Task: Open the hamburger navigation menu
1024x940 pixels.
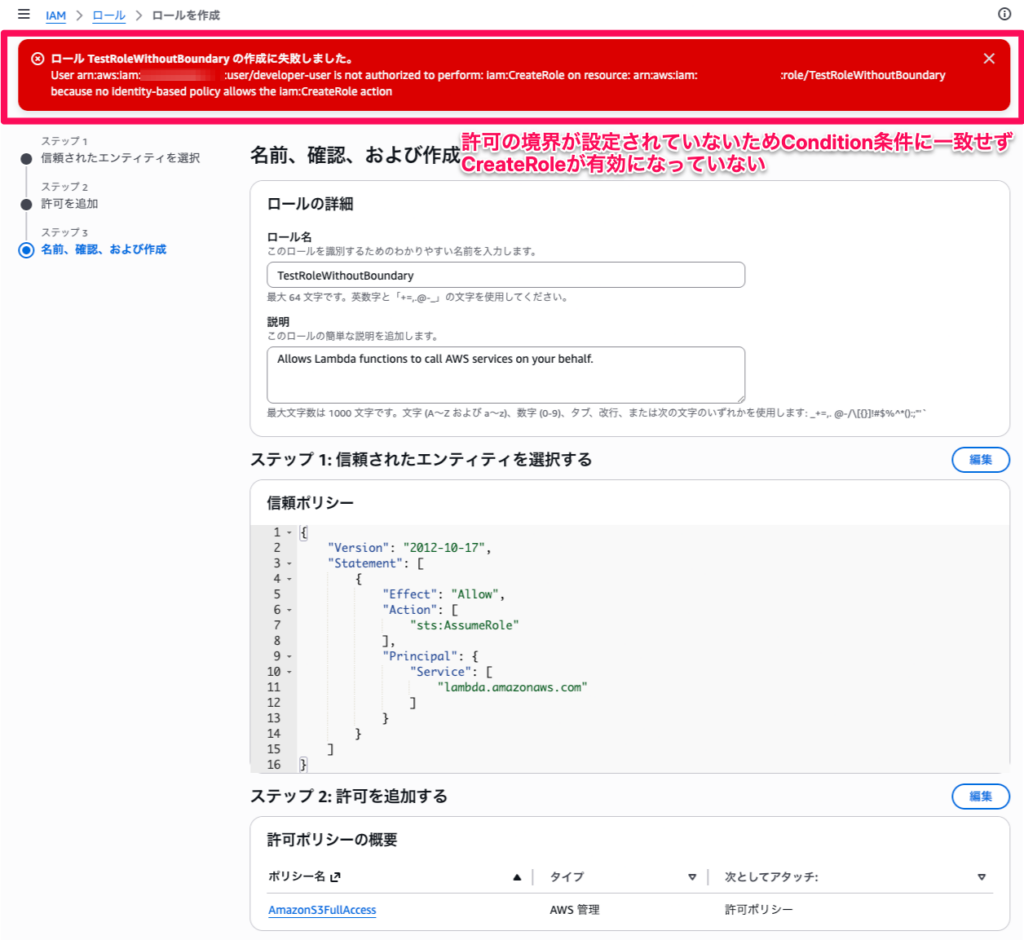Action: click(24, 15)
